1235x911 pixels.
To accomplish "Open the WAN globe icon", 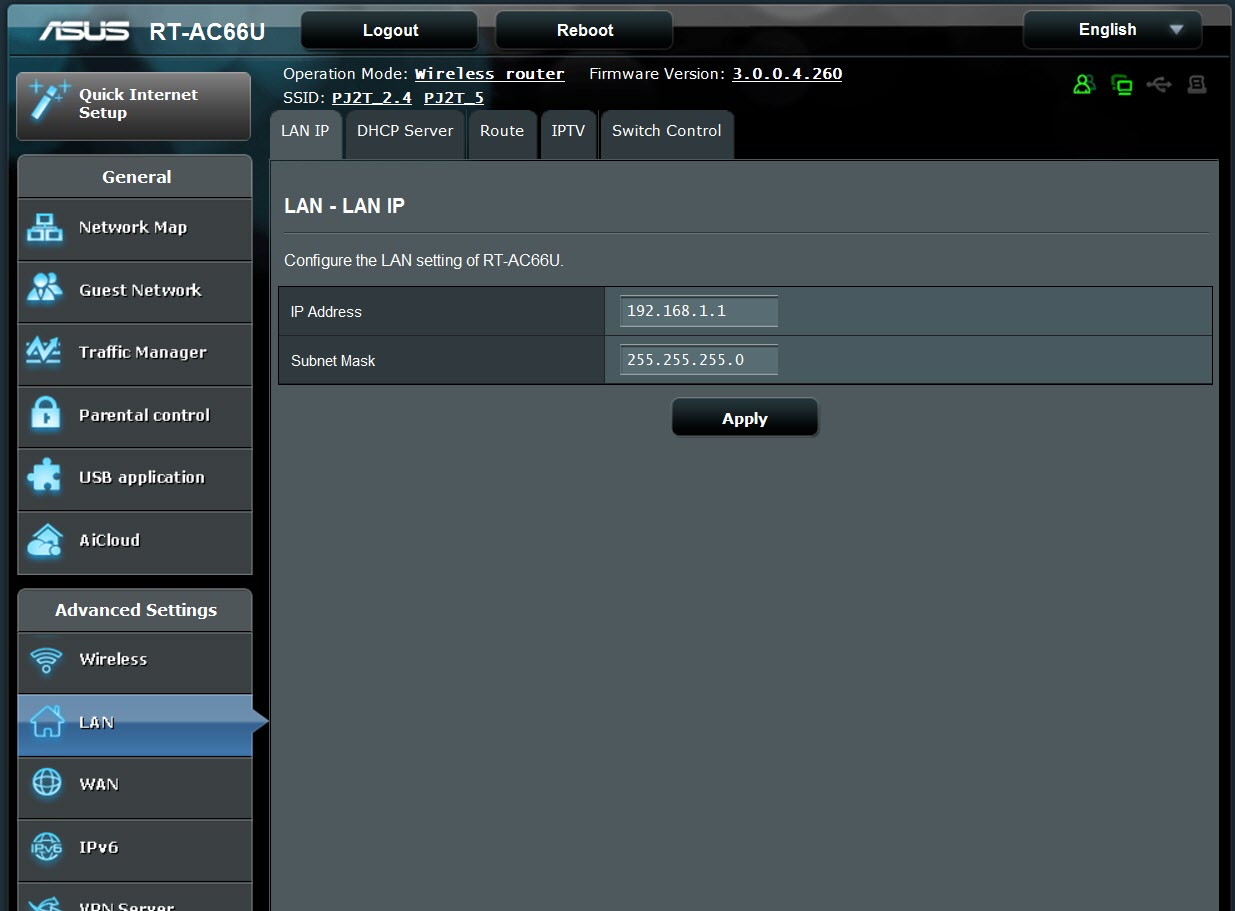I will (x=47, y=784).
